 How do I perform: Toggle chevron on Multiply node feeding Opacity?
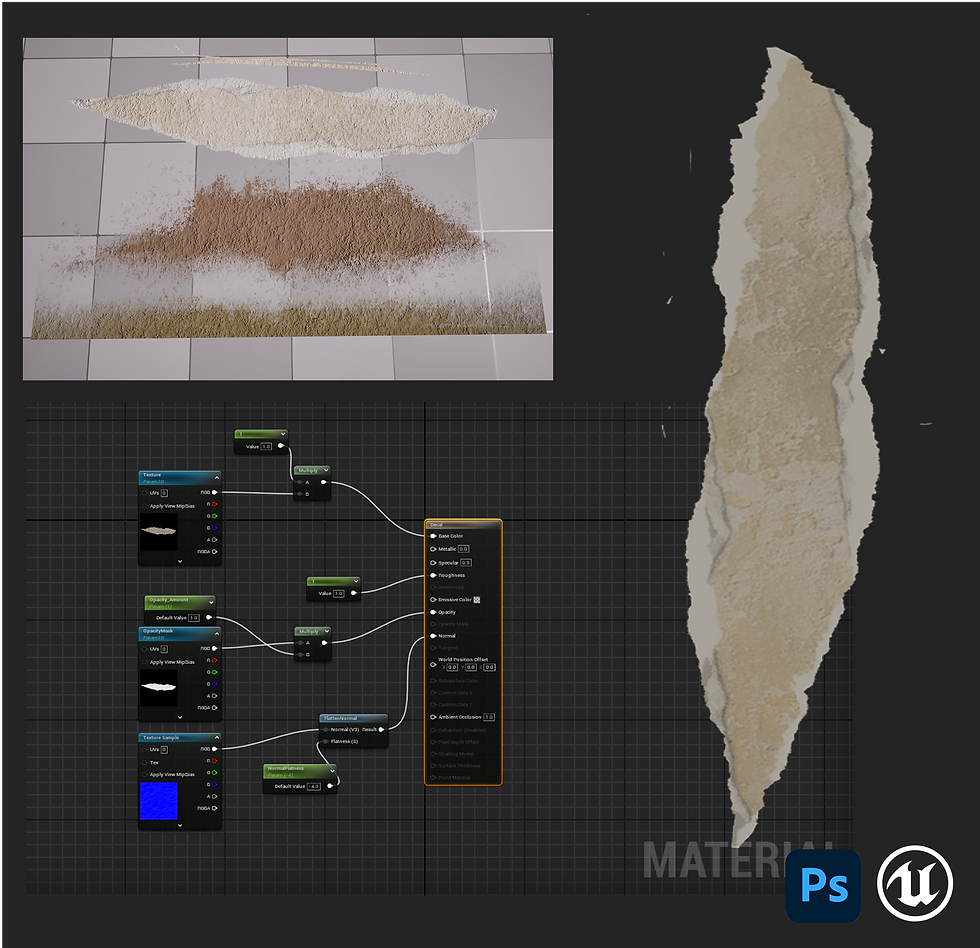tap(326, 631)
